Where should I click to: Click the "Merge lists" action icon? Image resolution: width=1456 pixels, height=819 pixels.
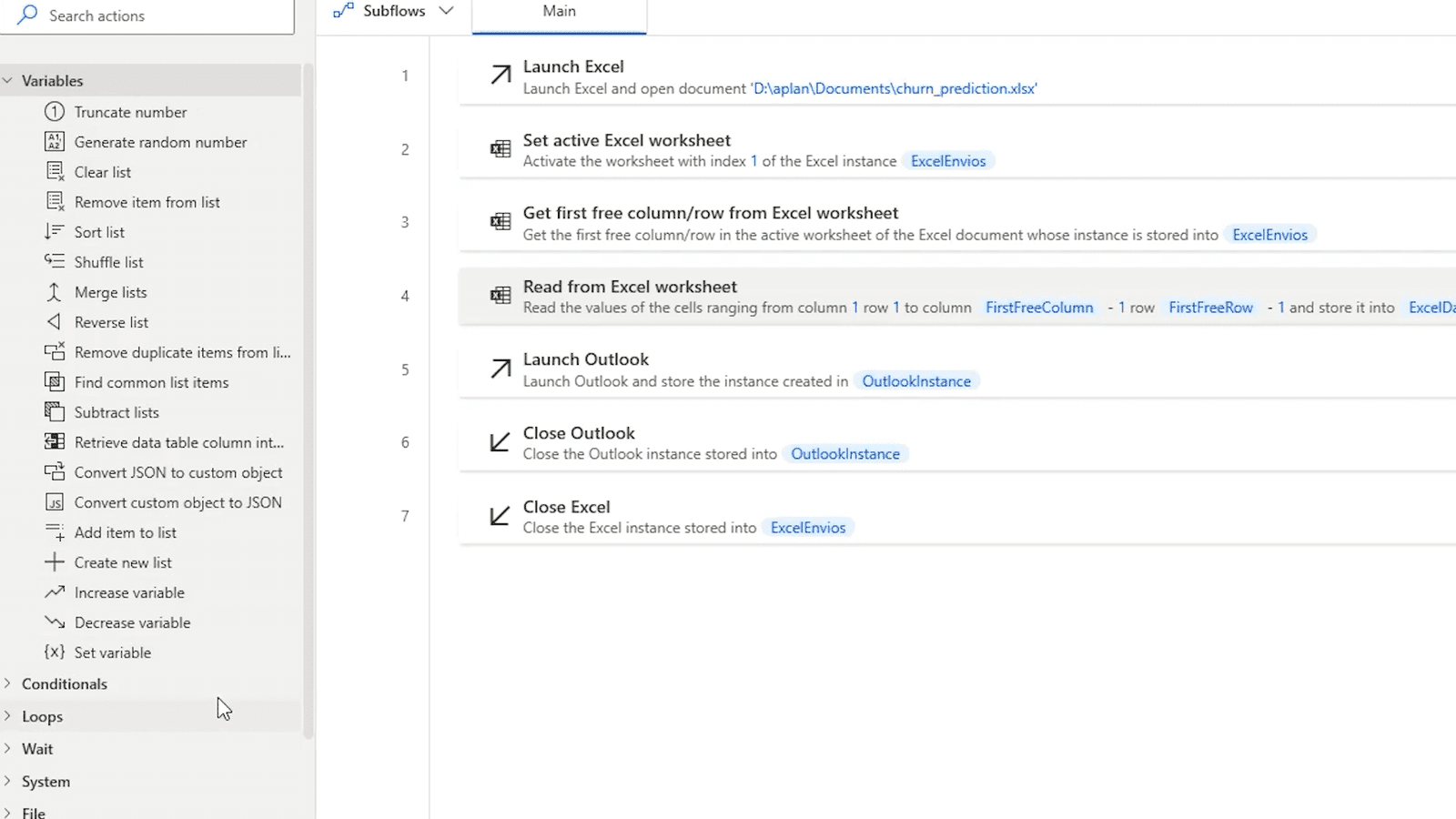click(x=54, y=291)
